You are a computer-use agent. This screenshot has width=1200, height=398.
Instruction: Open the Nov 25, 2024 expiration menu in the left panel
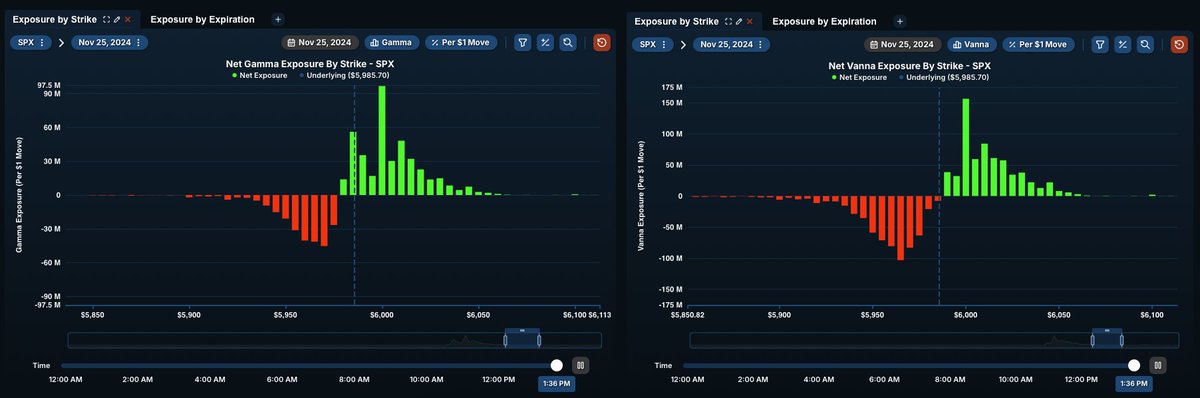110,43
